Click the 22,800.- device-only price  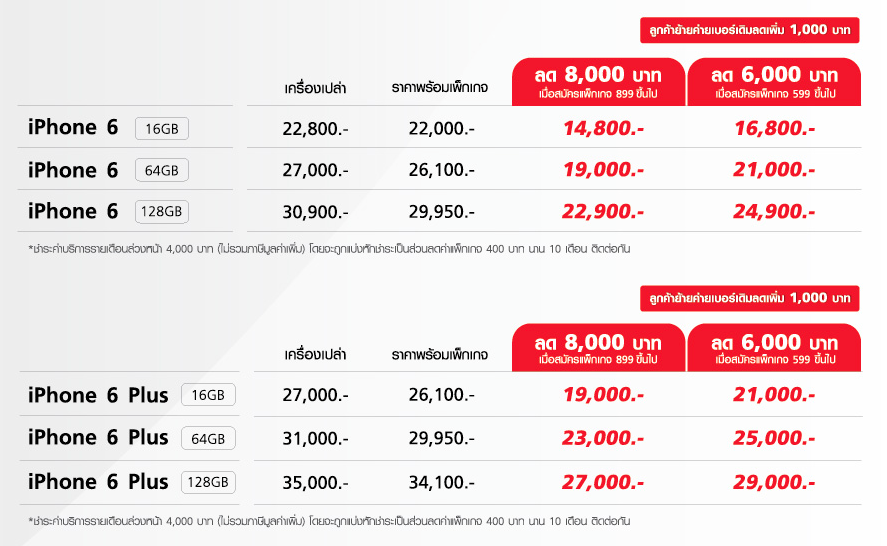(315, 129)
